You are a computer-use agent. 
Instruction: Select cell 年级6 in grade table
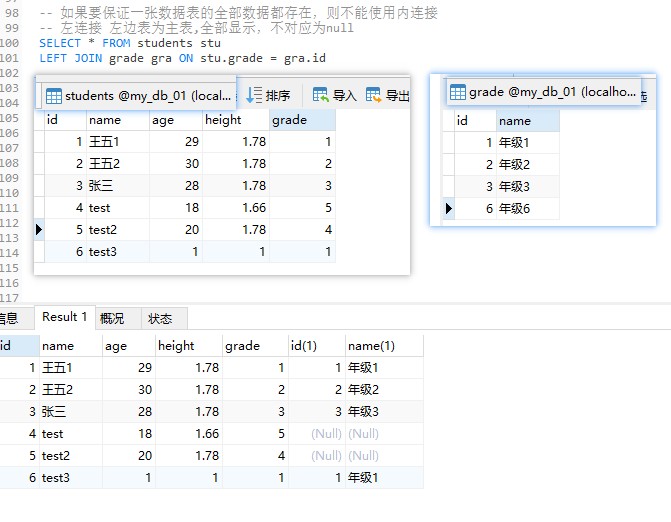click(528, 209)
